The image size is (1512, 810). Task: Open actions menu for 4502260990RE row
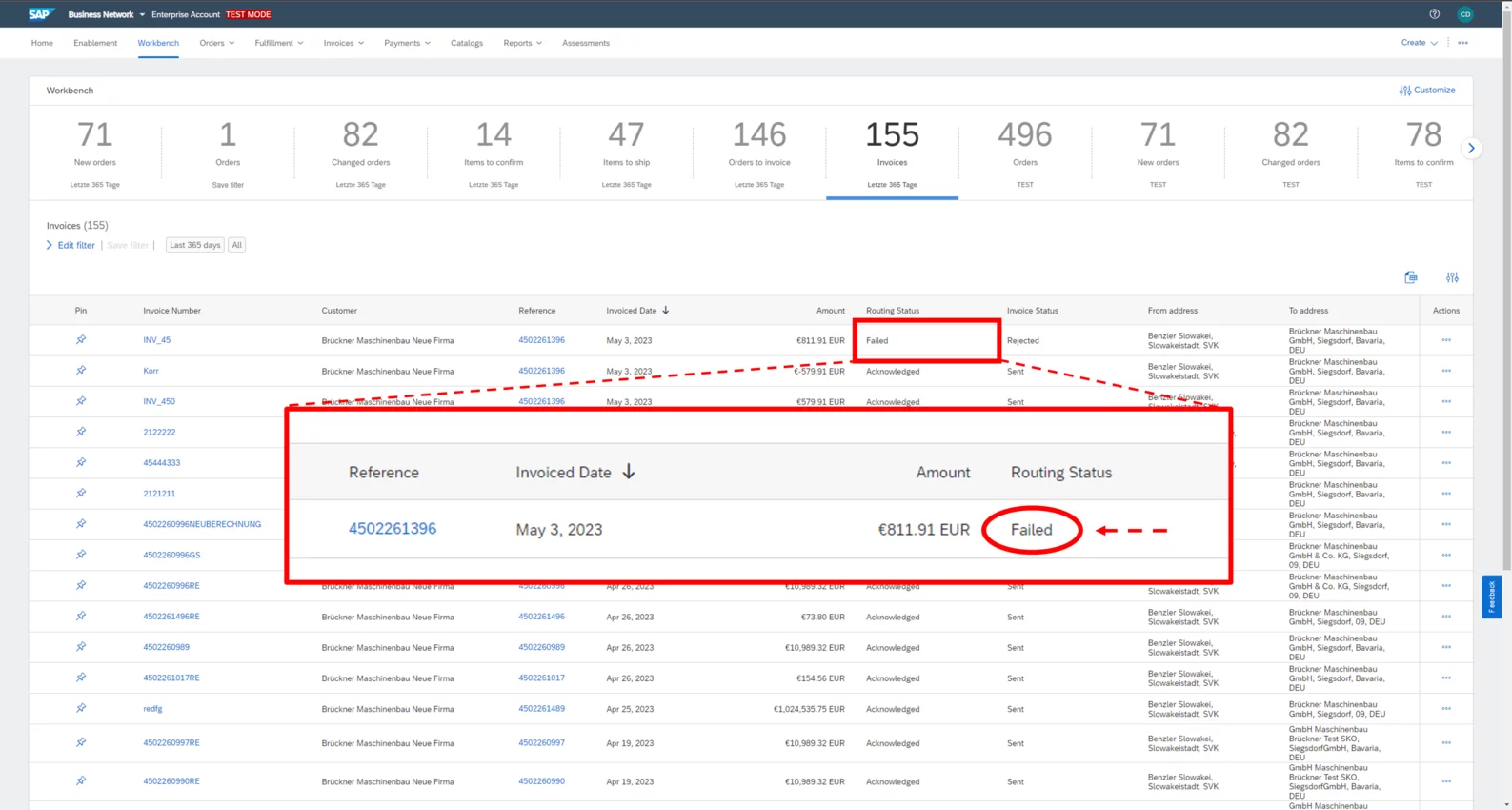point(1445,781)
